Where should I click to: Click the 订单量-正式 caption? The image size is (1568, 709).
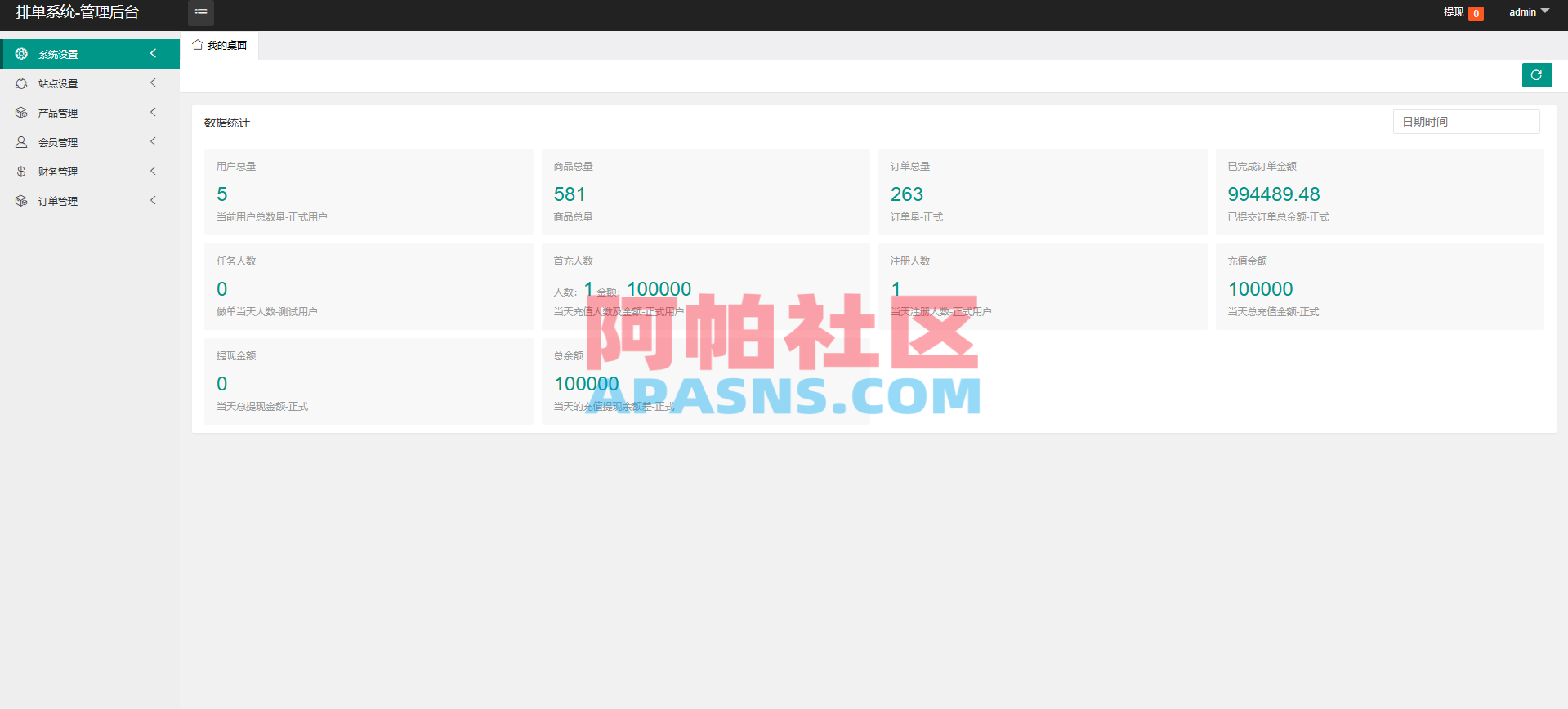(916, 217)
